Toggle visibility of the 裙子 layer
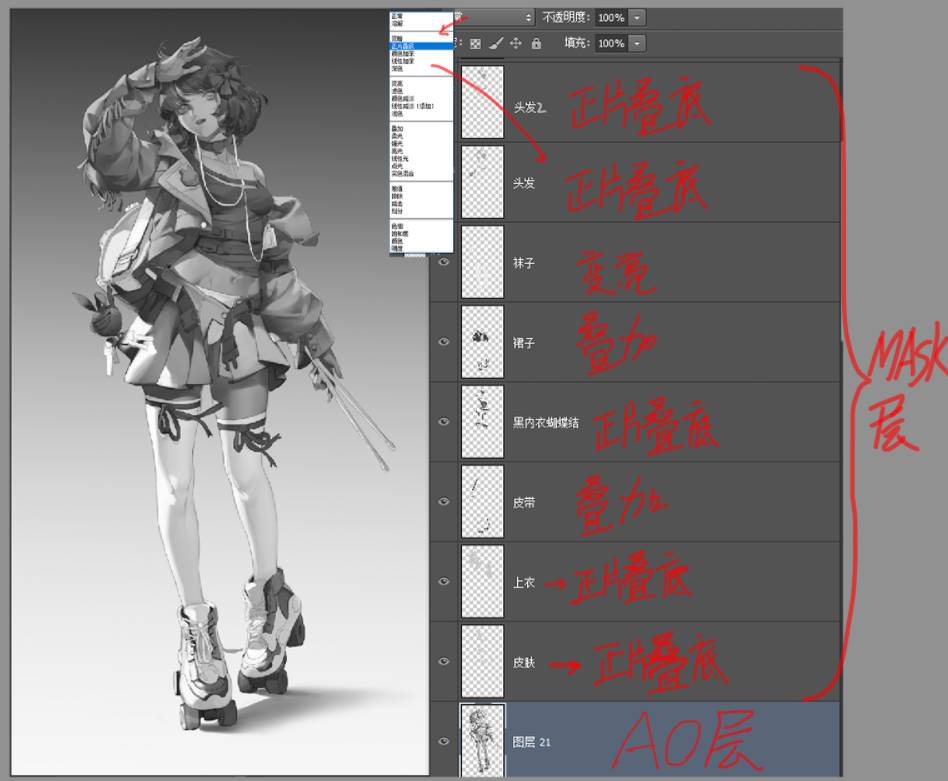Screen dimensions: 948x781 tap(444, 342)
